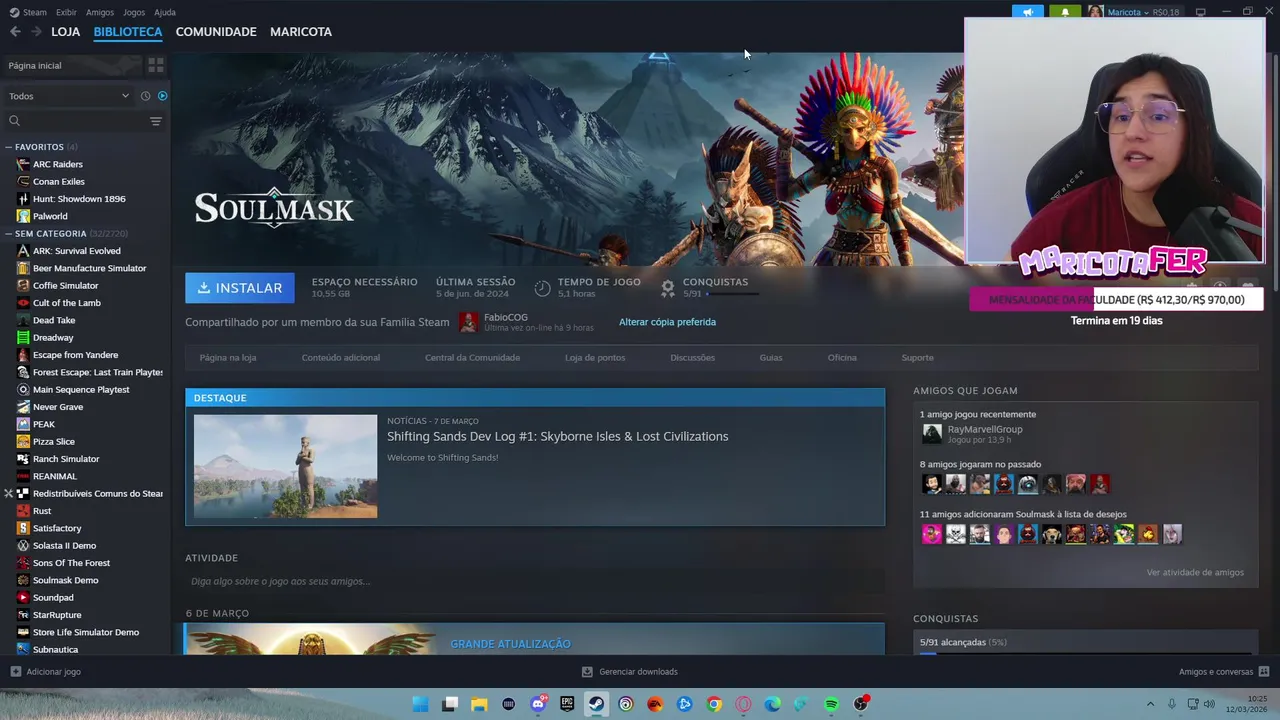
Task: Open the green notifications bell
Action: pos(1064,12)
